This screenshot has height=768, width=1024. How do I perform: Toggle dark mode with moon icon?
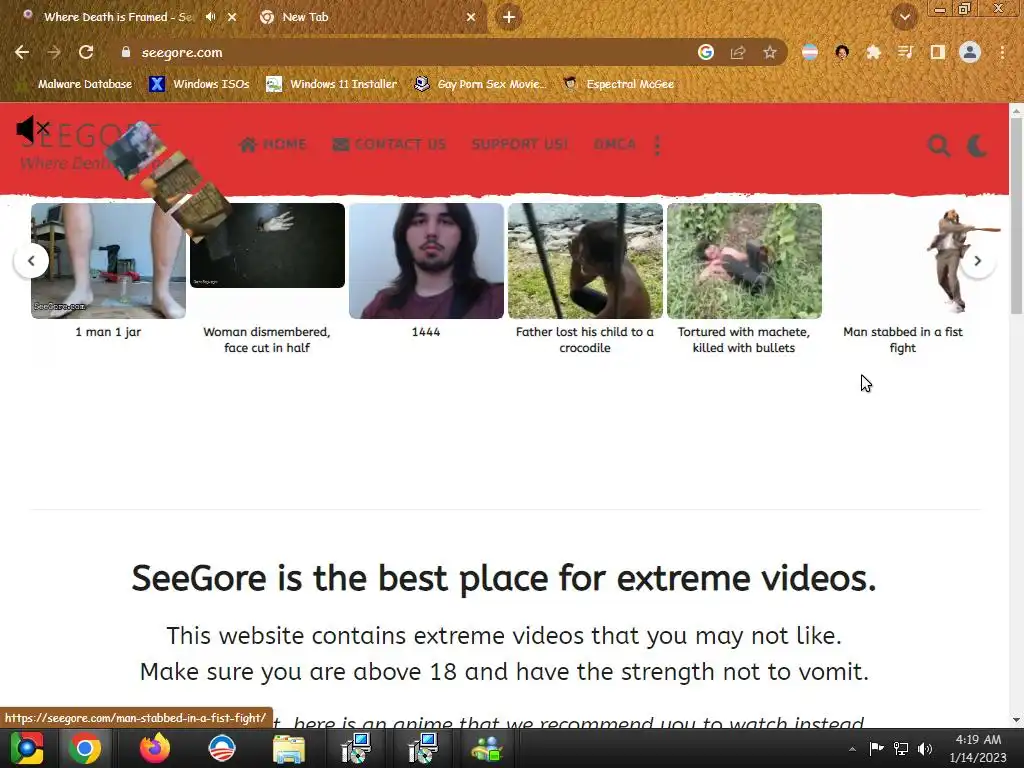pos(976,145)
